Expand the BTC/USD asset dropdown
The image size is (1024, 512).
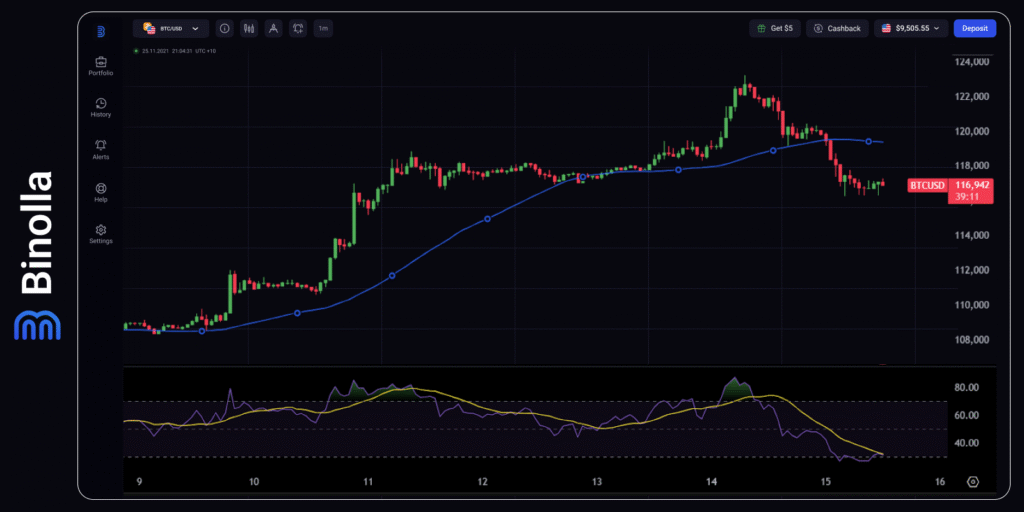[171, 29]
